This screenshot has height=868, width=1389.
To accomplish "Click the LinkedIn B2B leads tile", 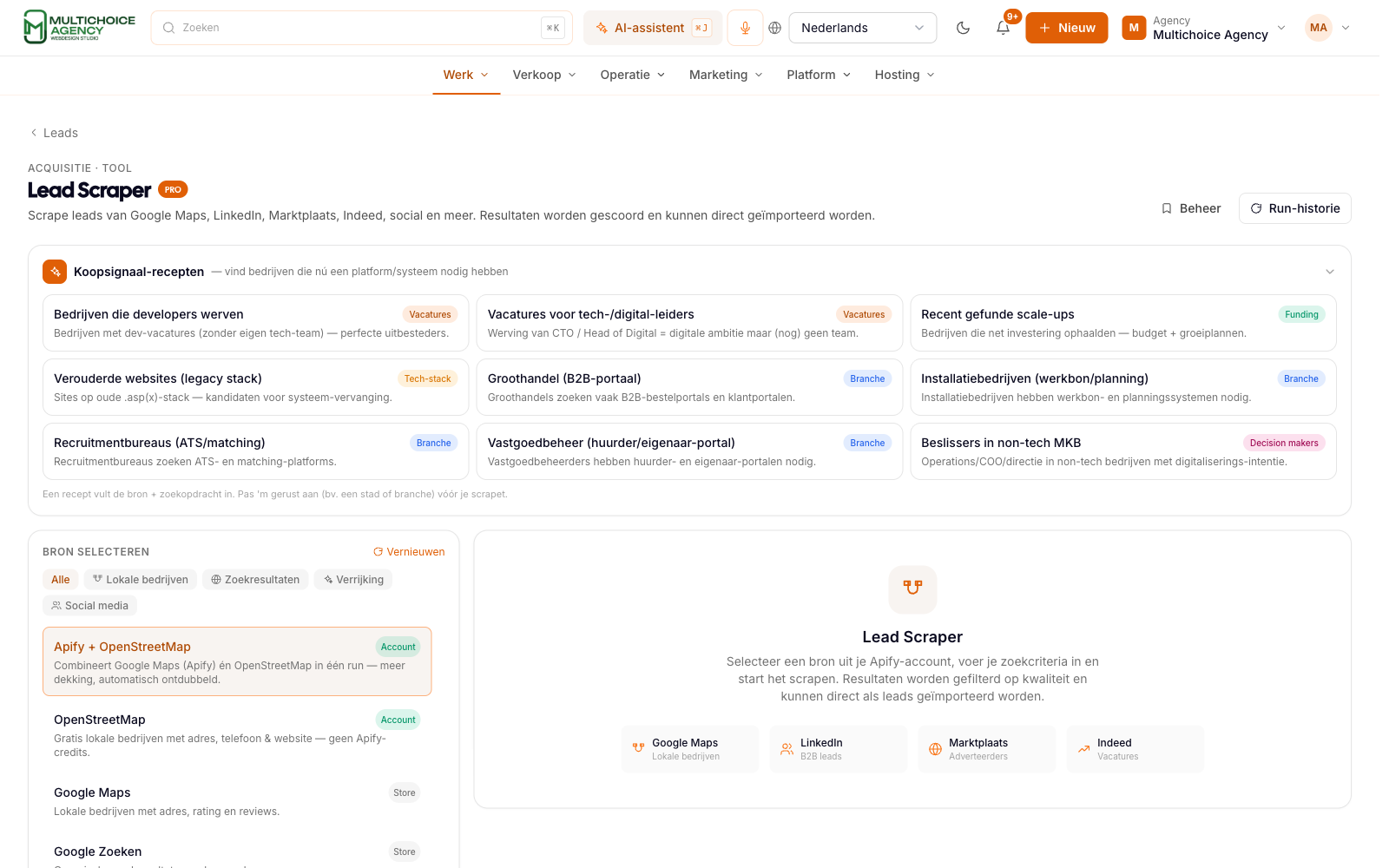I will click(x=838, y=749).
